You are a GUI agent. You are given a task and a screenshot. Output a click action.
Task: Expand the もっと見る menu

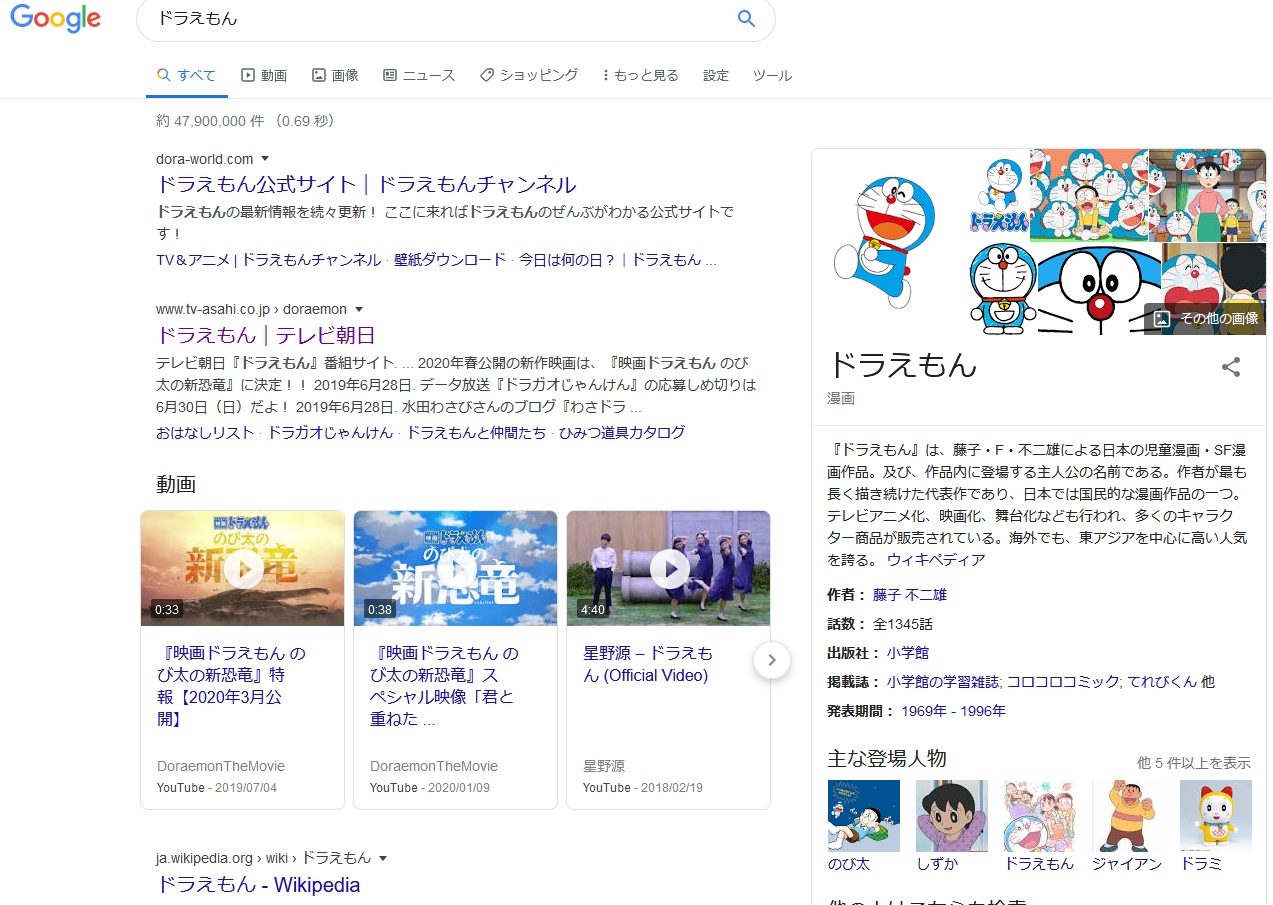[640, 75]
